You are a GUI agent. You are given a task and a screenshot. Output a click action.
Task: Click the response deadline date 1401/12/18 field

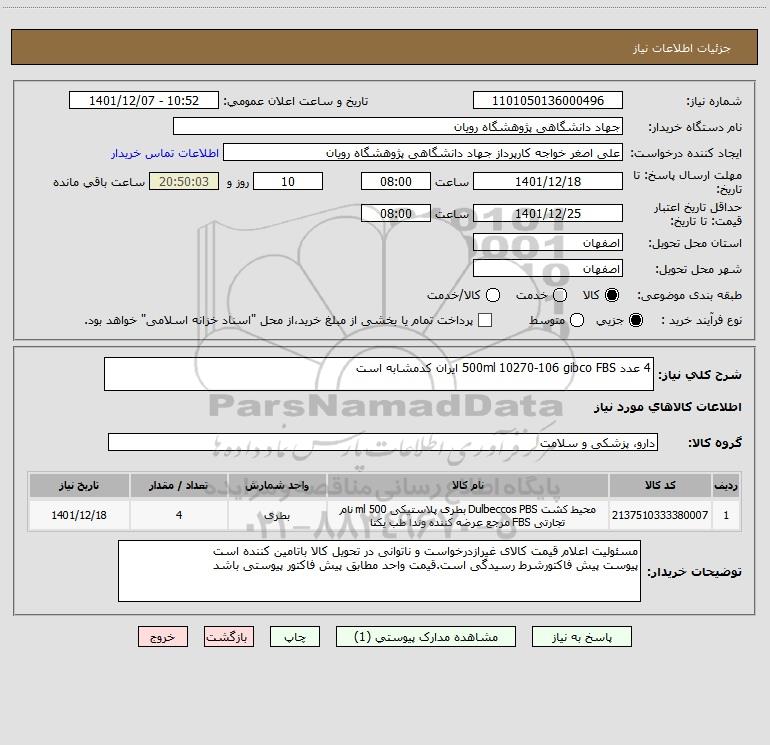pyautogui.click(x=548, y=181)
